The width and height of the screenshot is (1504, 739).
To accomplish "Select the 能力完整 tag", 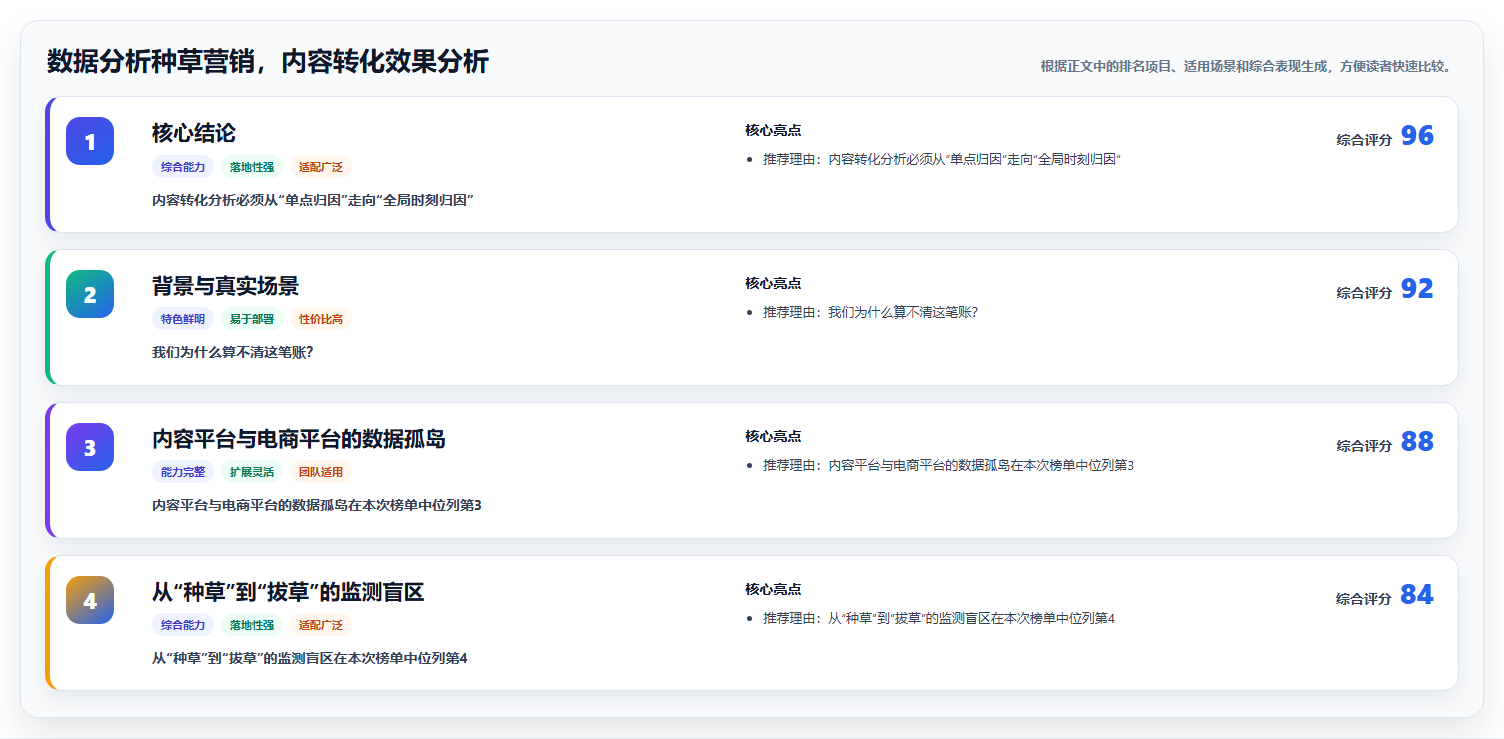I will click(x=183, y=473).
